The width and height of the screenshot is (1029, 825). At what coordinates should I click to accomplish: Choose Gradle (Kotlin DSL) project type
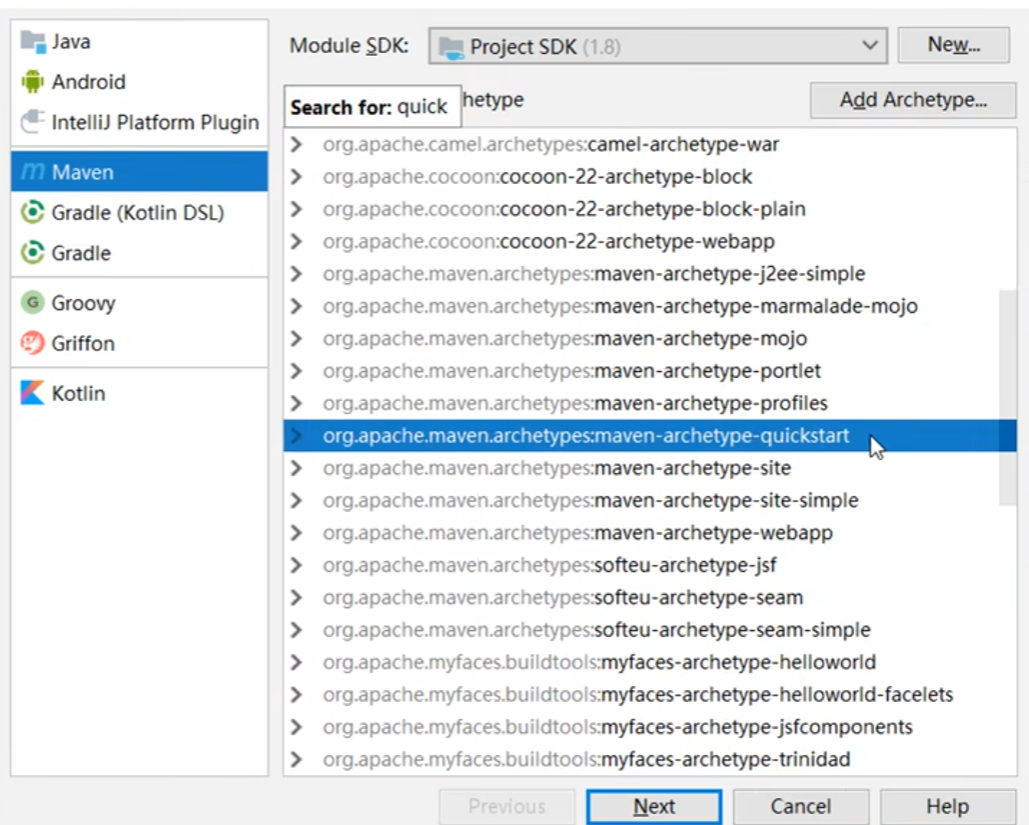tap(139, 212)
